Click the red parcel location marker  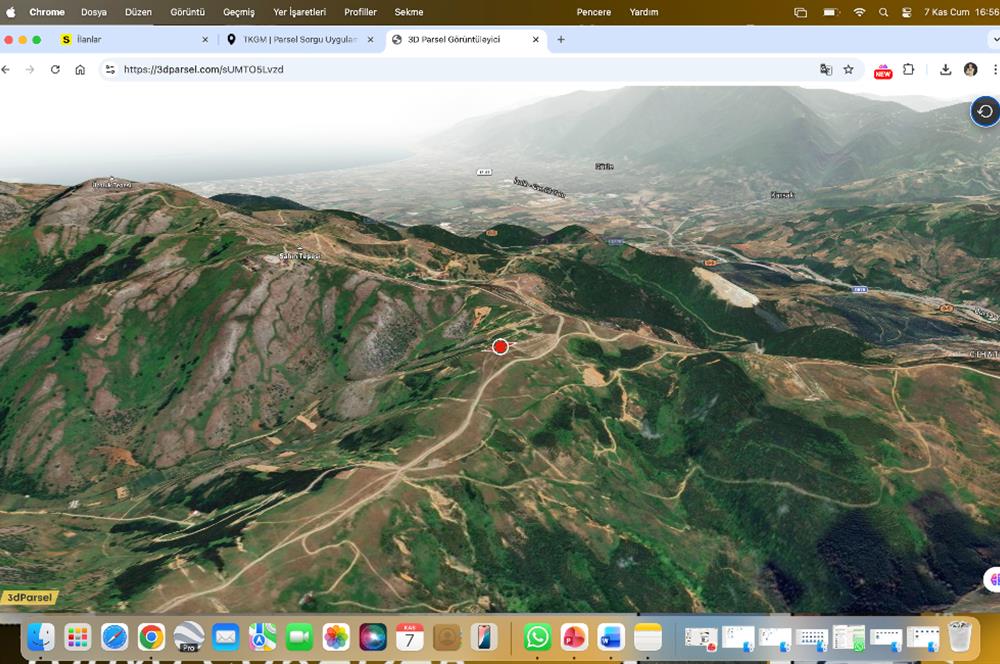(x=500, y=346)
